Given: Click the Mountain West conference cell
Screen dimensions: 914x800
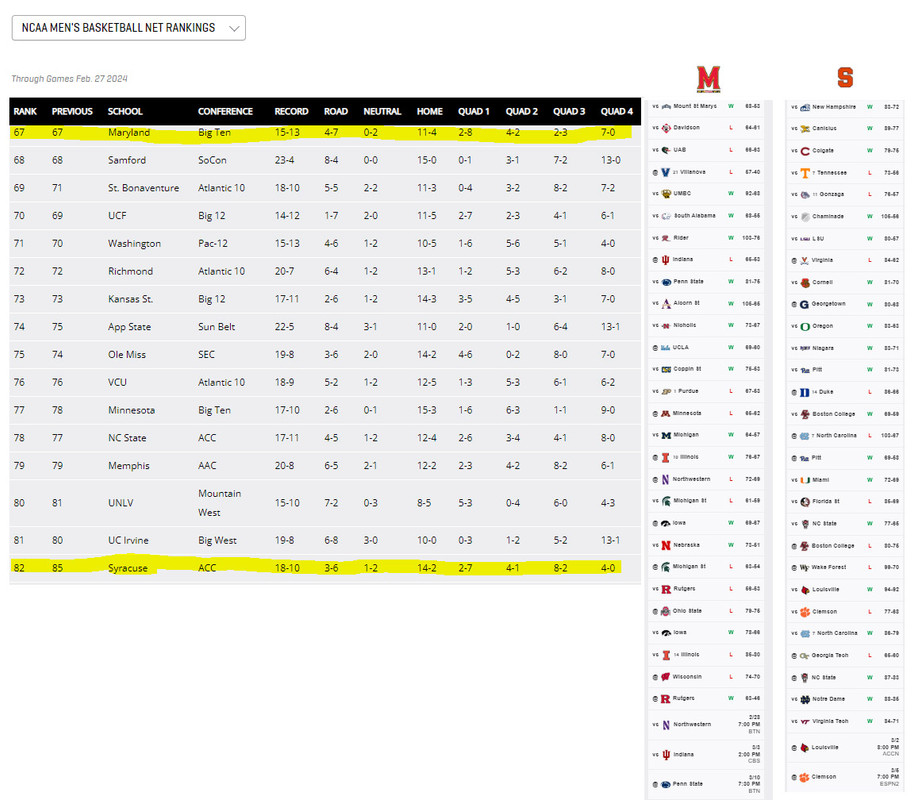Looking at the screenshot, I should [220, 503].
